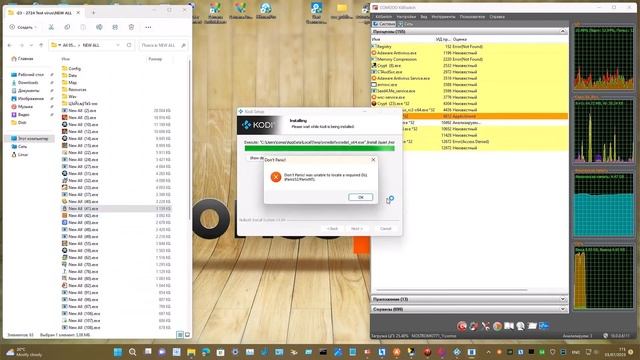This screenshot has width=640, height=360.
Task: Select the Система tab in KillSwitch
Action: coord(384,24)
